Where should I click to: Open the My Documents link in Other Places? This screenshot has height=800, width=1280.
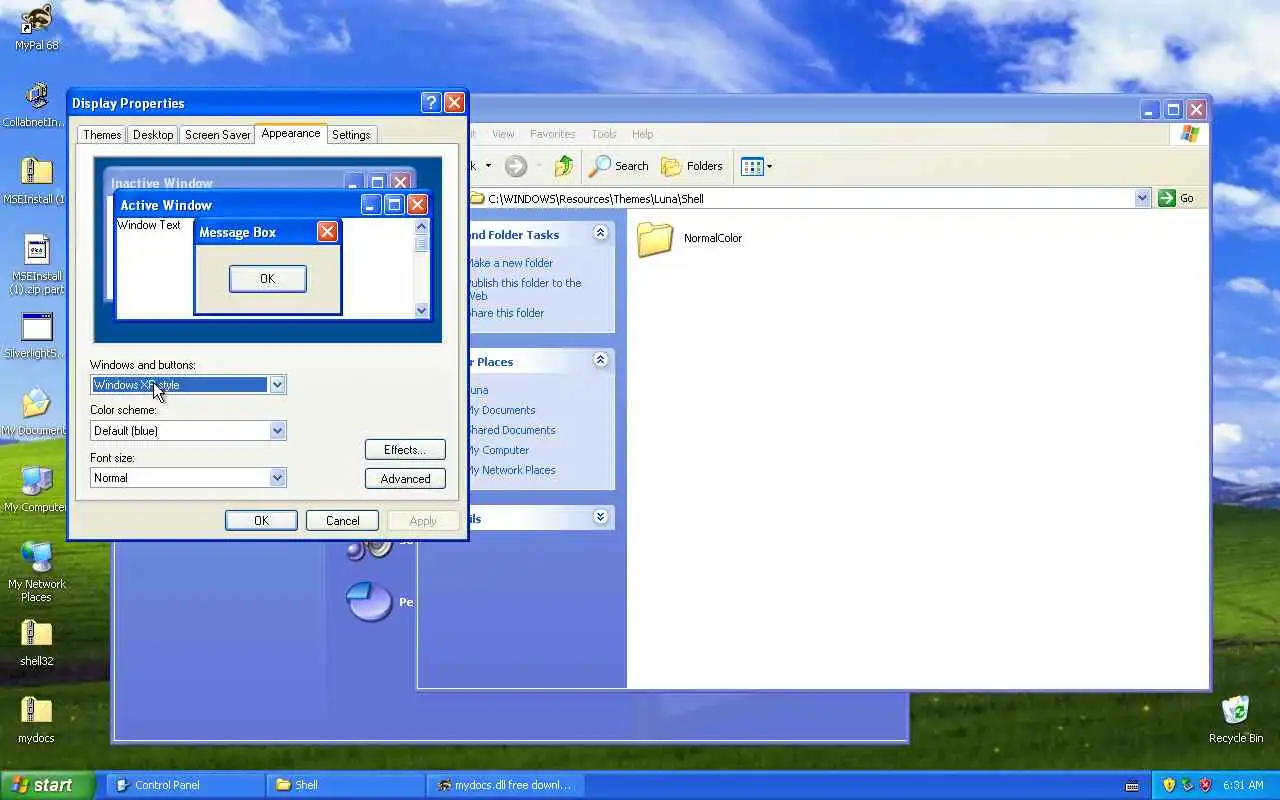501,410
